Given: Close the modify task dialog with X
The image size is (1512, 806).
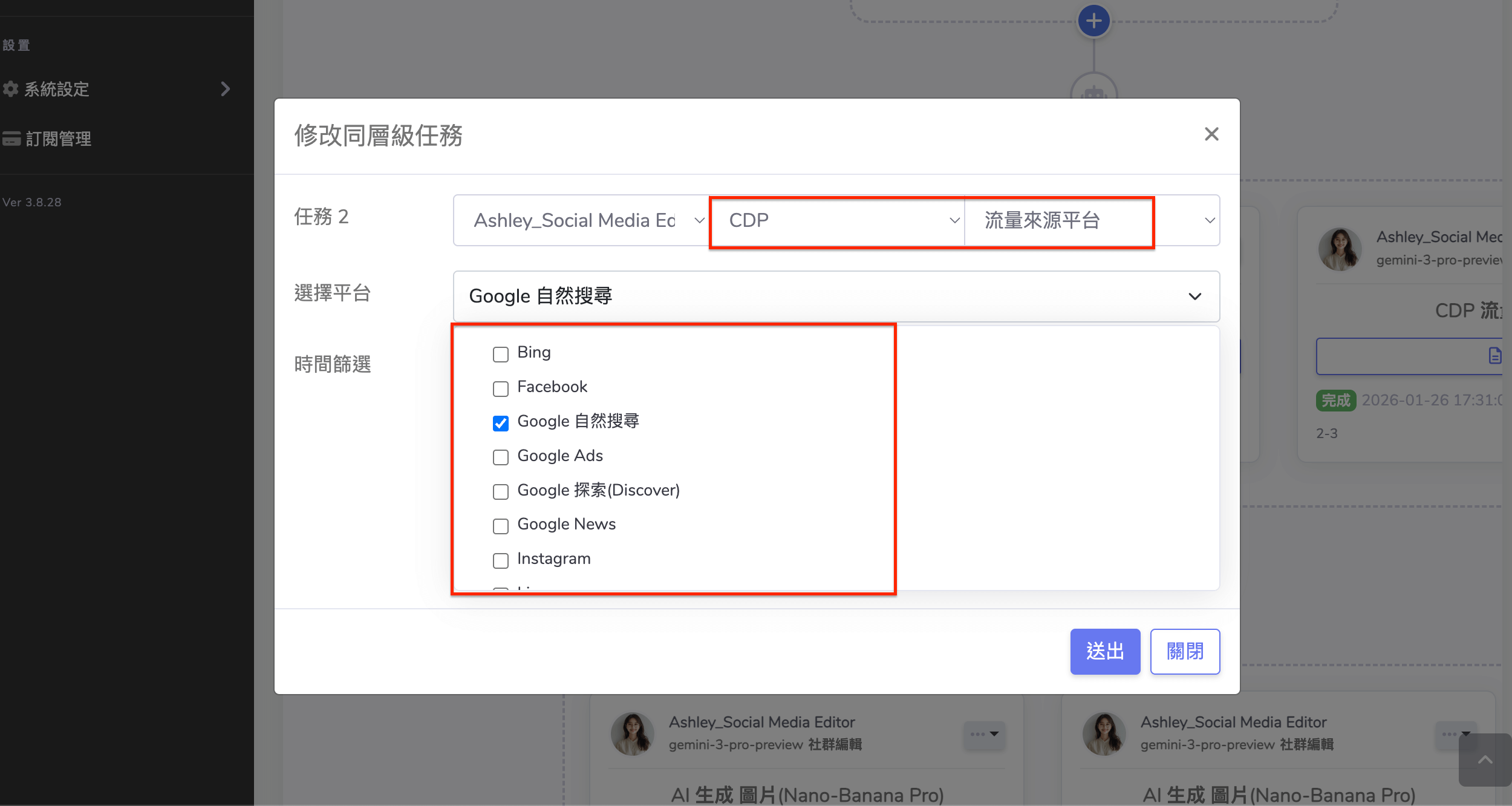Looking at the screenshot, I should 1211,134.
